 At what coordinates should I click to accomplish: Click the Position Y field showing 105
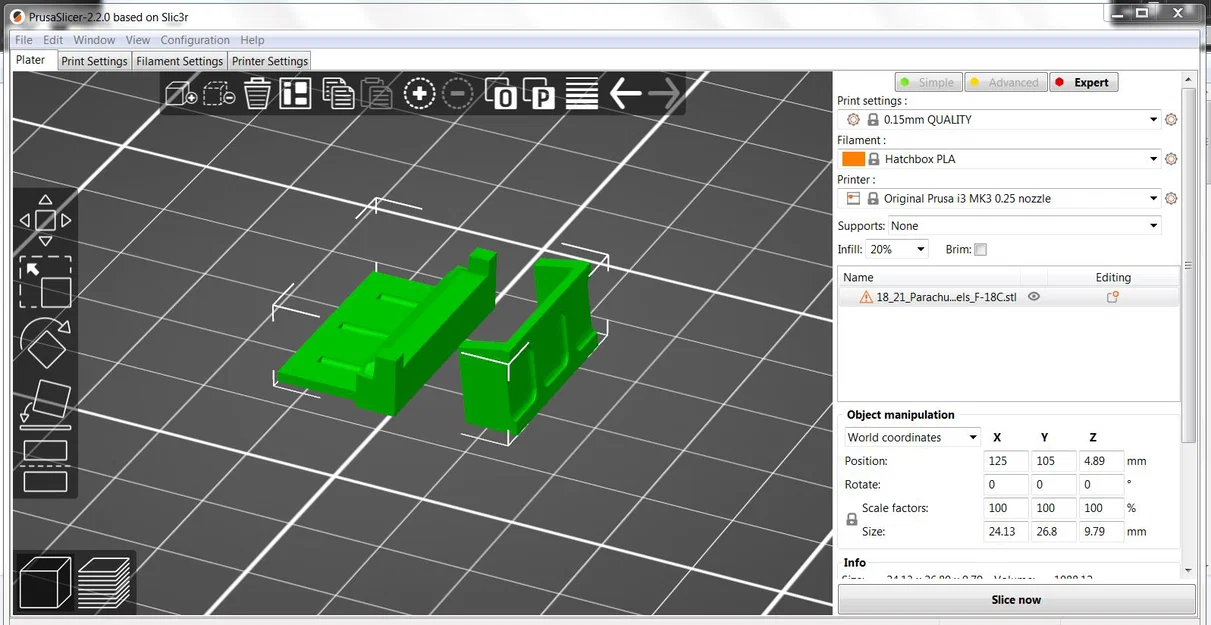tap(1053, 461)
